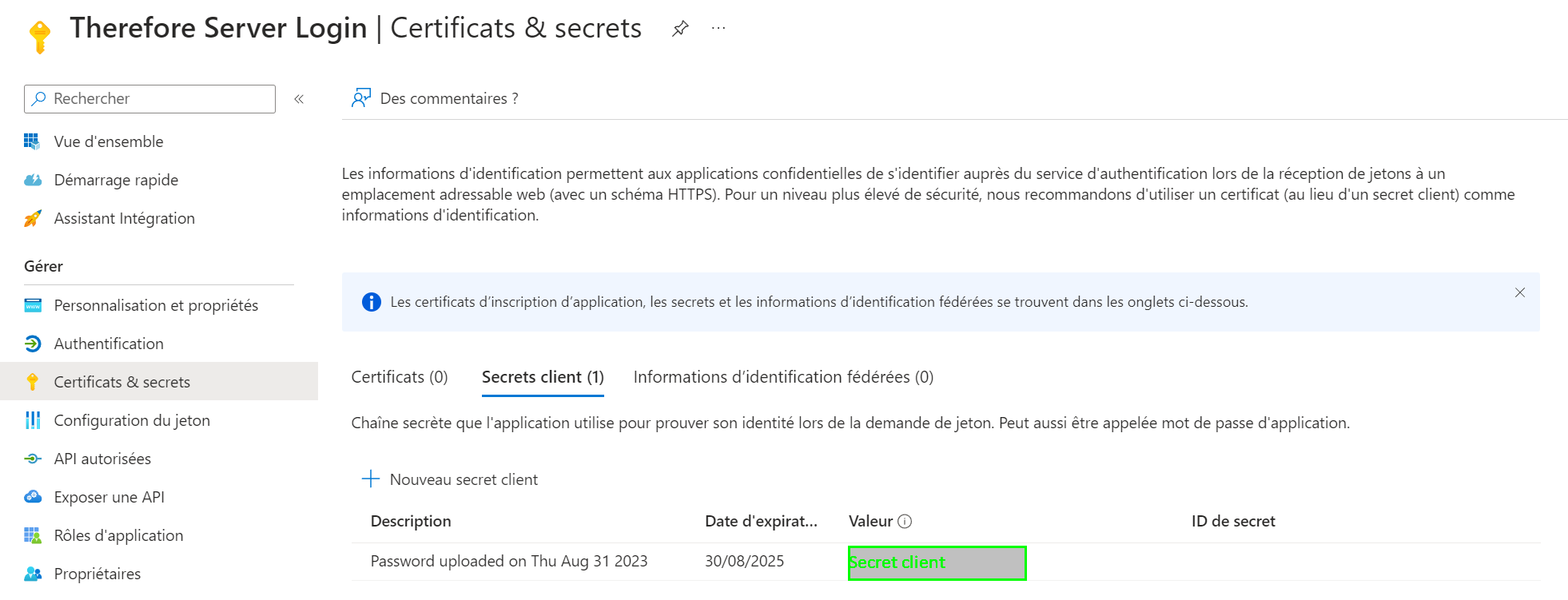Click inside the Rechercher search box
The height and width of the screenshot is (600, 1568).
pyautogui.click(x=149, y=98)
